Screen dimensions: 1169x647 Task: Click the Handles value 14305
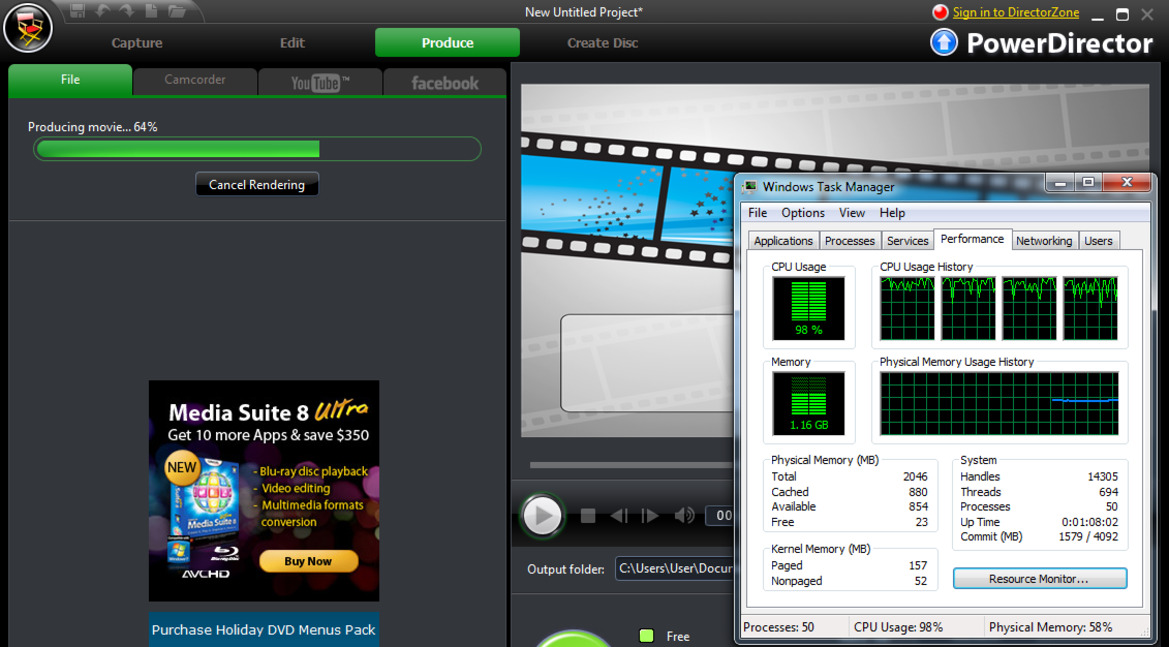pyautogui.click(x=1103, y=476)
